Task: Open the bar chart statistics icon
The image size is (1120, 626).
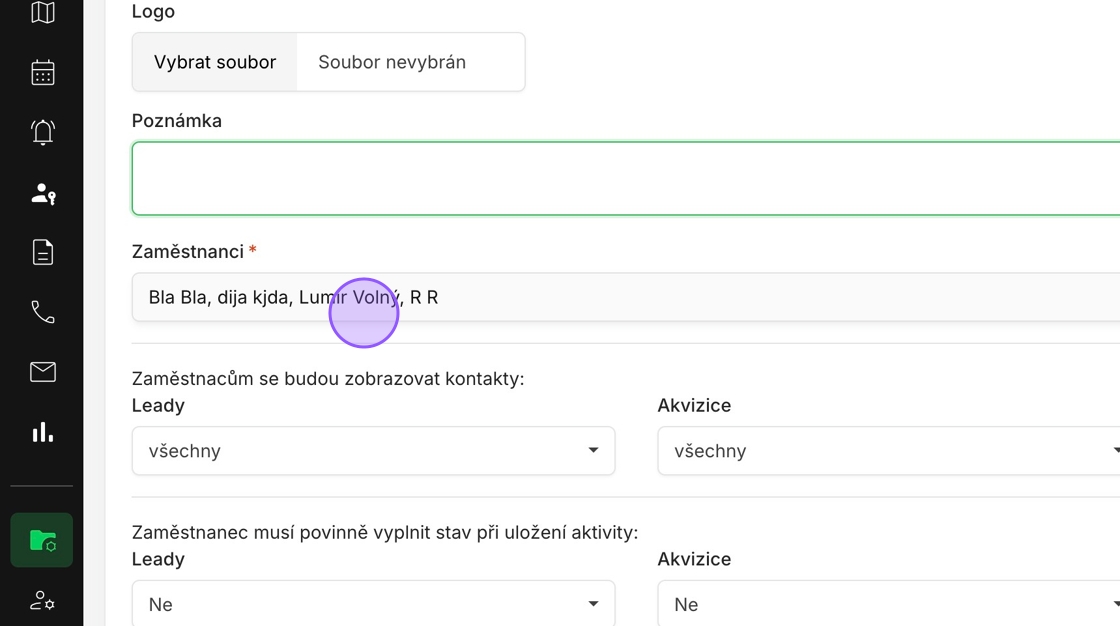Action: click(42, 432)
